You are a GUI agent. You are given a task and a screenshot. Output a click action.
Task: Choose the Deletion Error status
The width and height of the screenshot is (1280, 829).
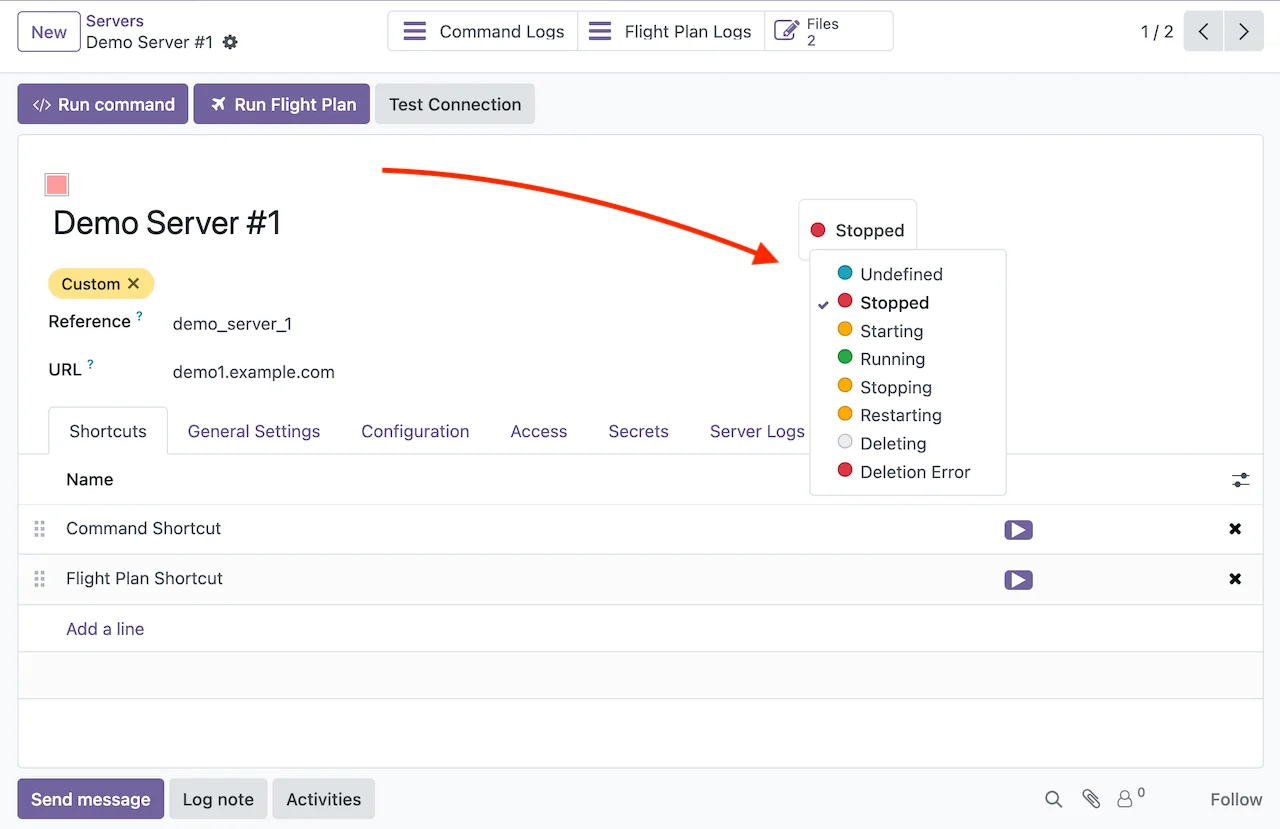click(x=914, y=472)
